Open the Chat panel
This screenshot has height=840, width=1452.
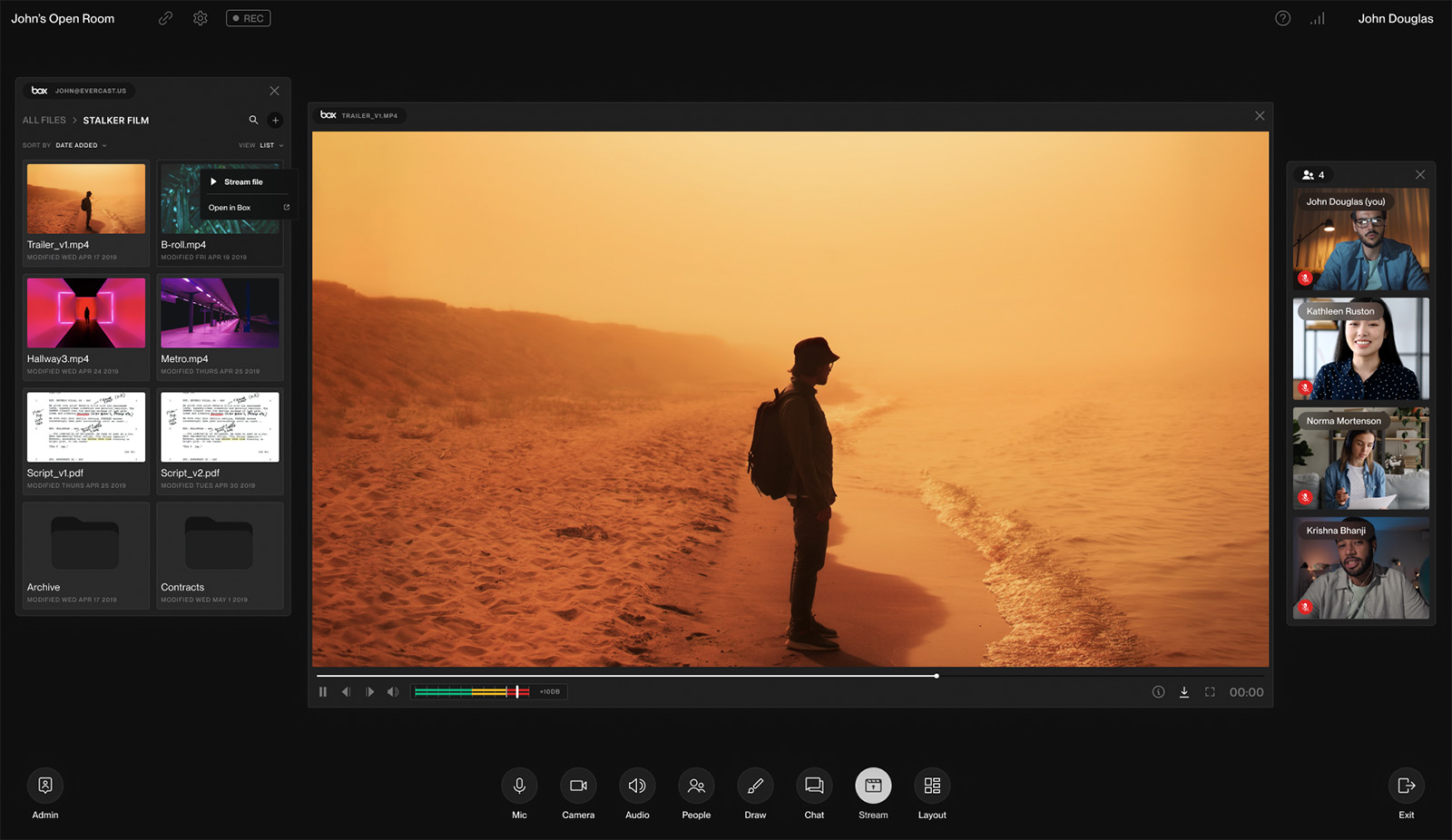coord(814,786)
